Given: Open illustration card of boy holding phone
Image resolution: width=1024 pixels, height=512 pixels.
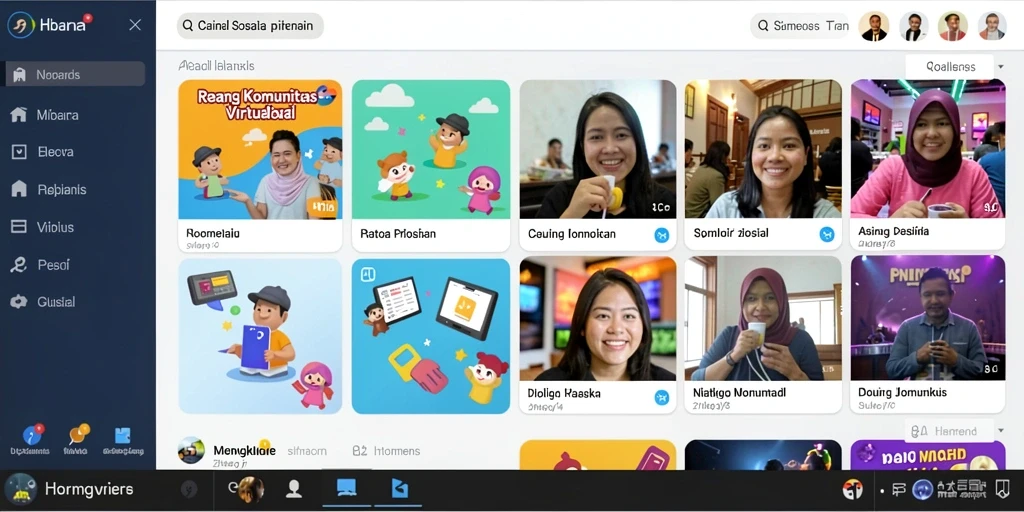Looking at the screenshot, I should point(260,336).
